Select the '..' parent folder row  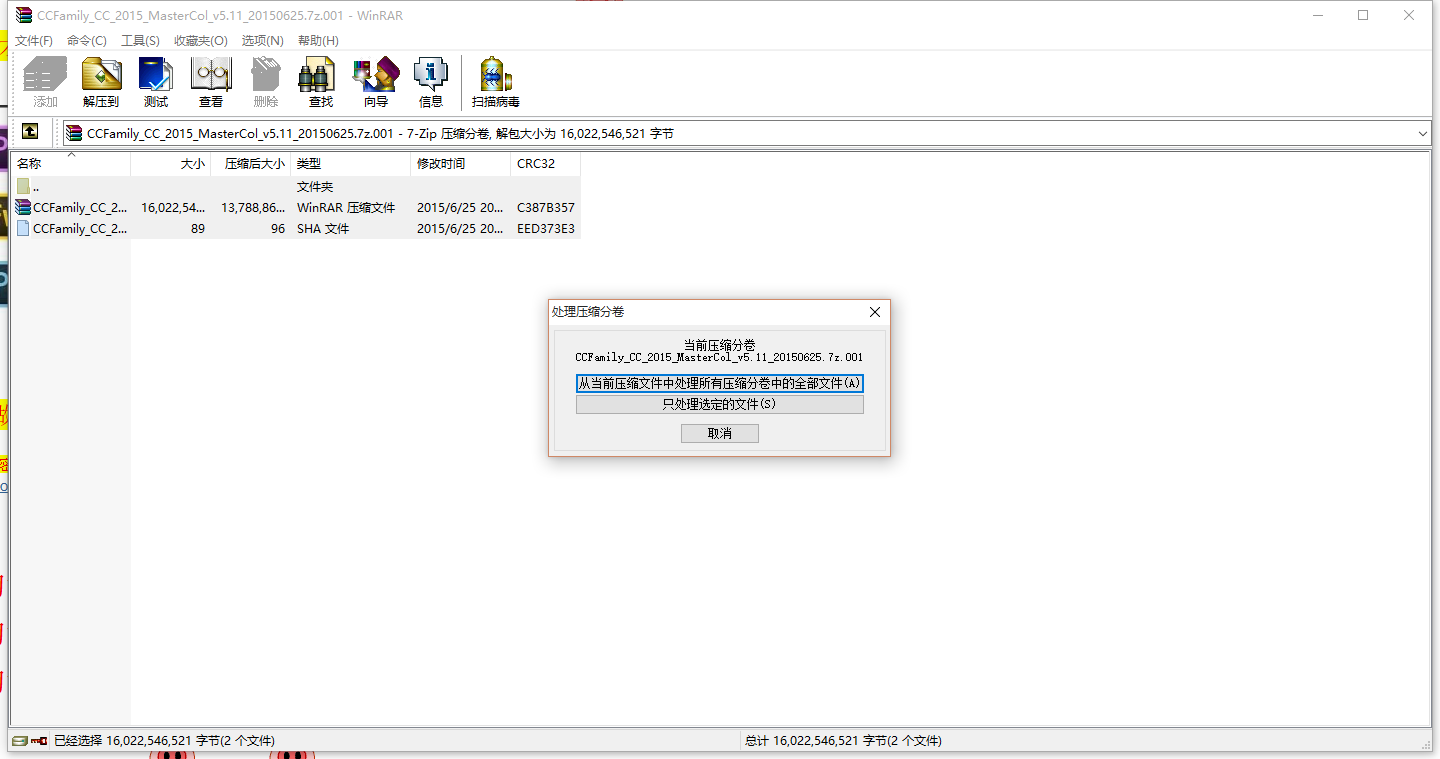click(295, 187)
